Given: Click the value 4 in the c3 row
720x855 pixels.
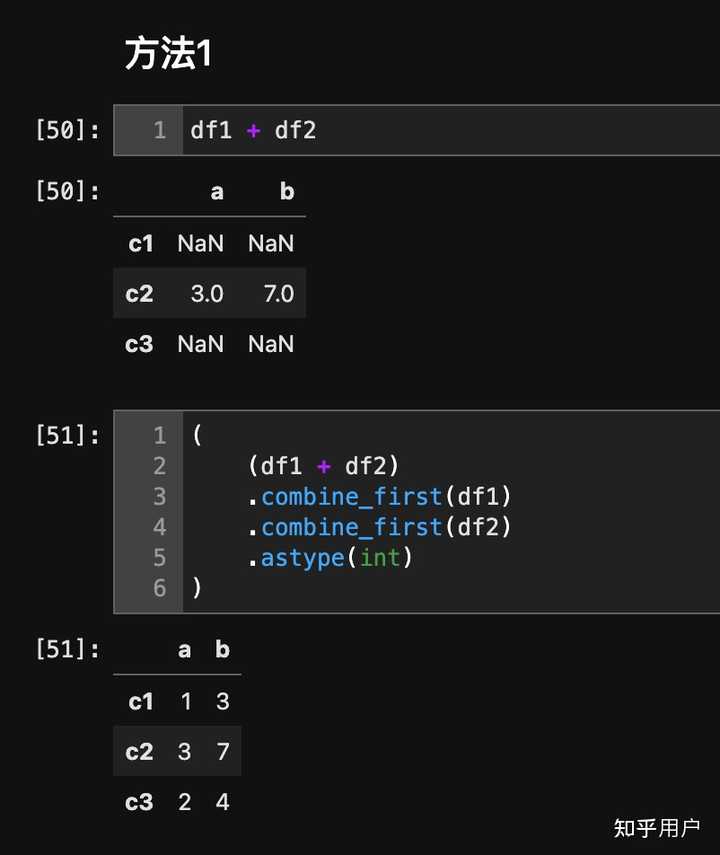Looking at the screenshot, I should (222, 802).
